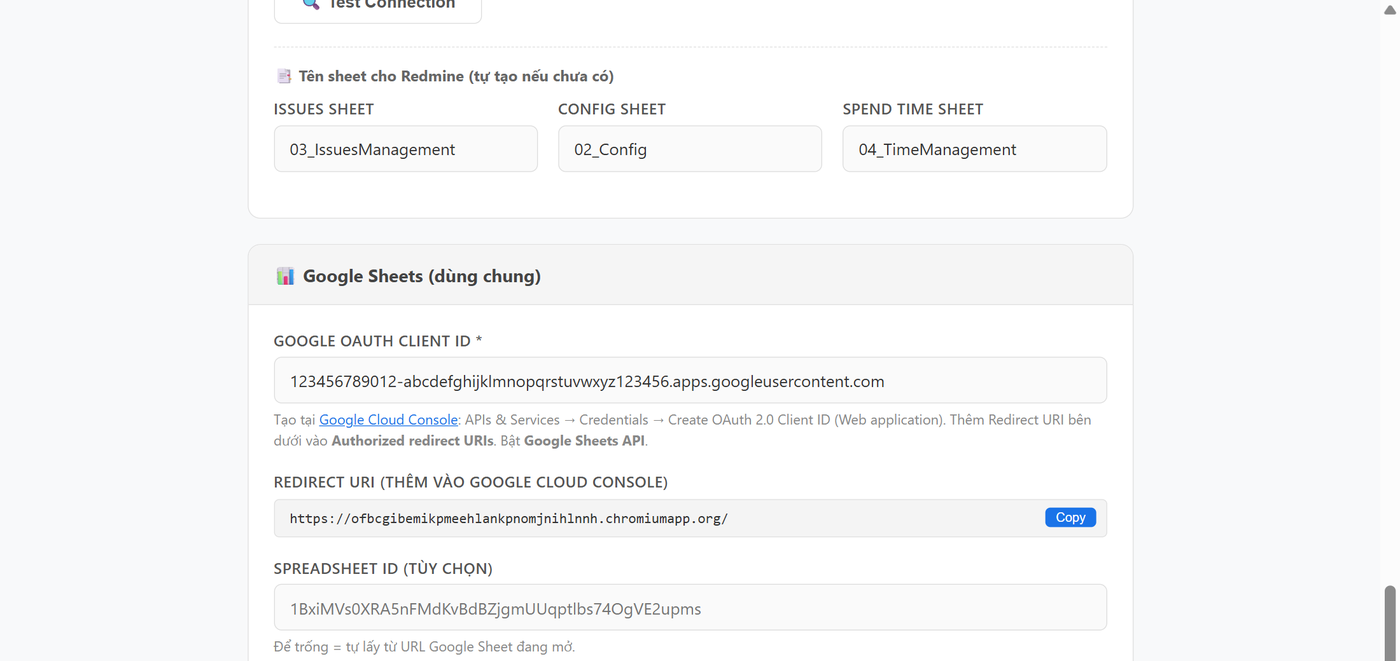The height and width of the screenshot is (661, 1400).
Task: Click the sheet icon beside Tên sheet cho Redmine
Action: [284, 76]
